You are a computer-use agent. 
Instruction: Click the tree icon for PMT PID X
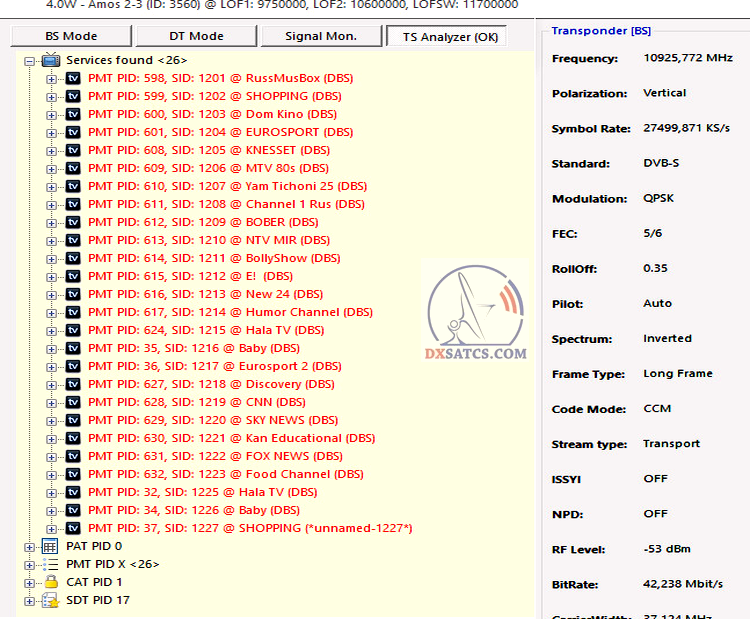tap(50, 565)
